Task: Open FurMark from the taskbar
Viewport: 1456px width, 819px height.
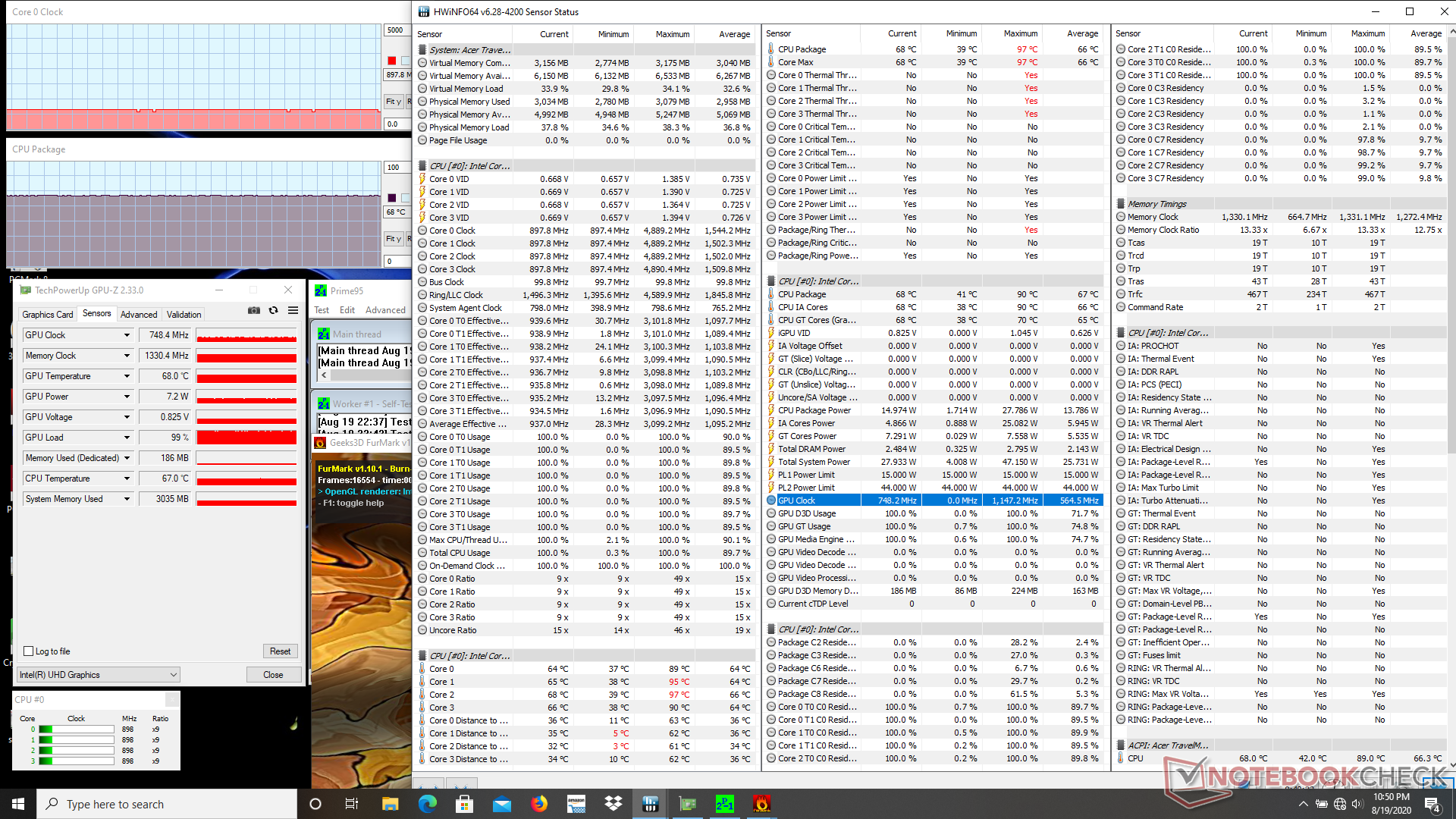Action: [x=761, y=804]
